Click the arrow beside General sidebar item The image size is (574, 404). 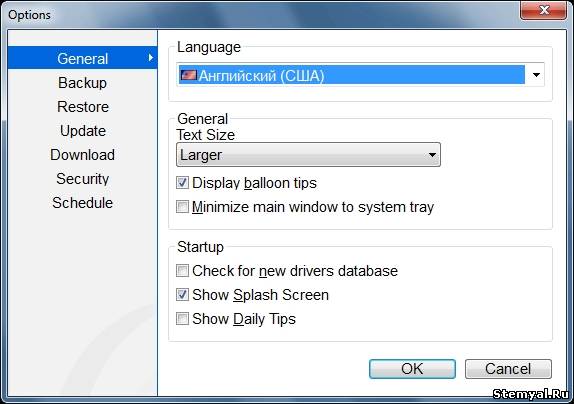tap(150, 57)
